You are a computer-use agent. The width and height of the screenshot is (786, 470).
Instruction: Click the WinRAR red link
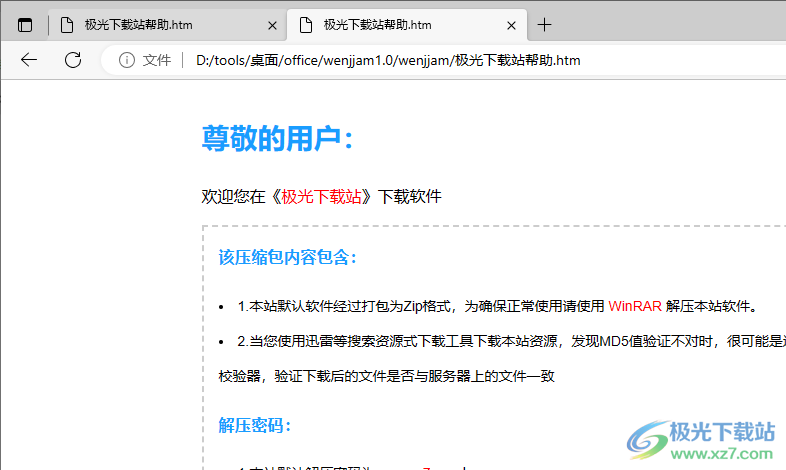[x=635, y=306]
